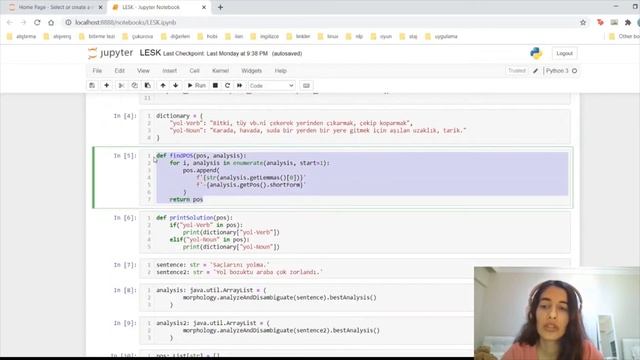Restart the kernel icon
Image resolution: width=640 pixels, height=360 pixels.
(227, 85)
